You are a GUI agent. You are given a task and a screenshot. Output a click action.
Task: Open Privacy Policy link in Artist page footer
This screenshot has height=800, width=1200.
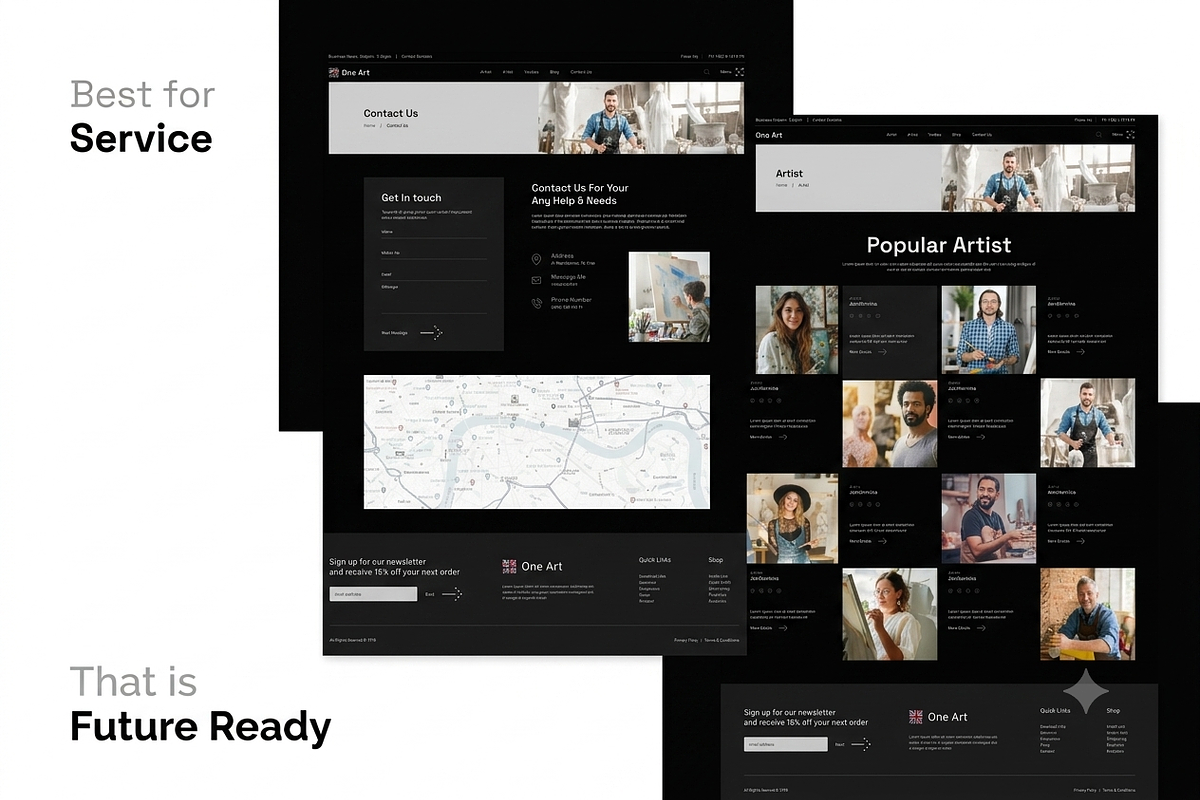(x=1085, y=790)
